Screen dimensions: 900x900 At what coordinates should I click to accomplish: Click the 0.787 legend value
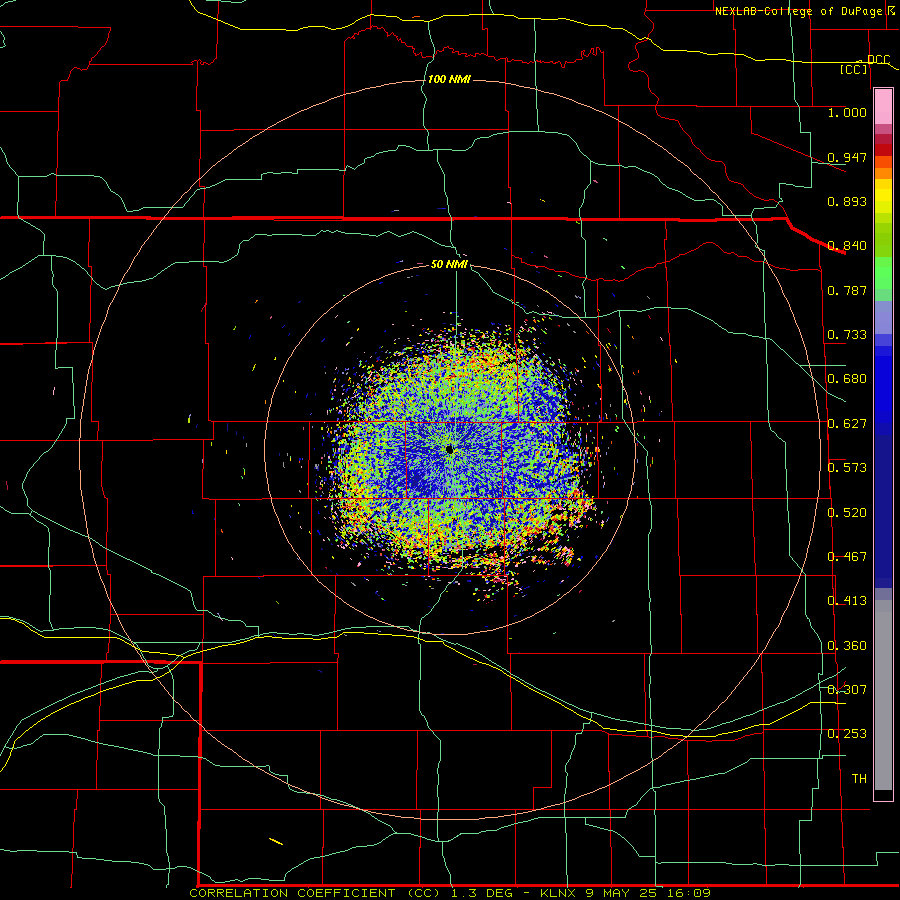click(x=847, y=290)
